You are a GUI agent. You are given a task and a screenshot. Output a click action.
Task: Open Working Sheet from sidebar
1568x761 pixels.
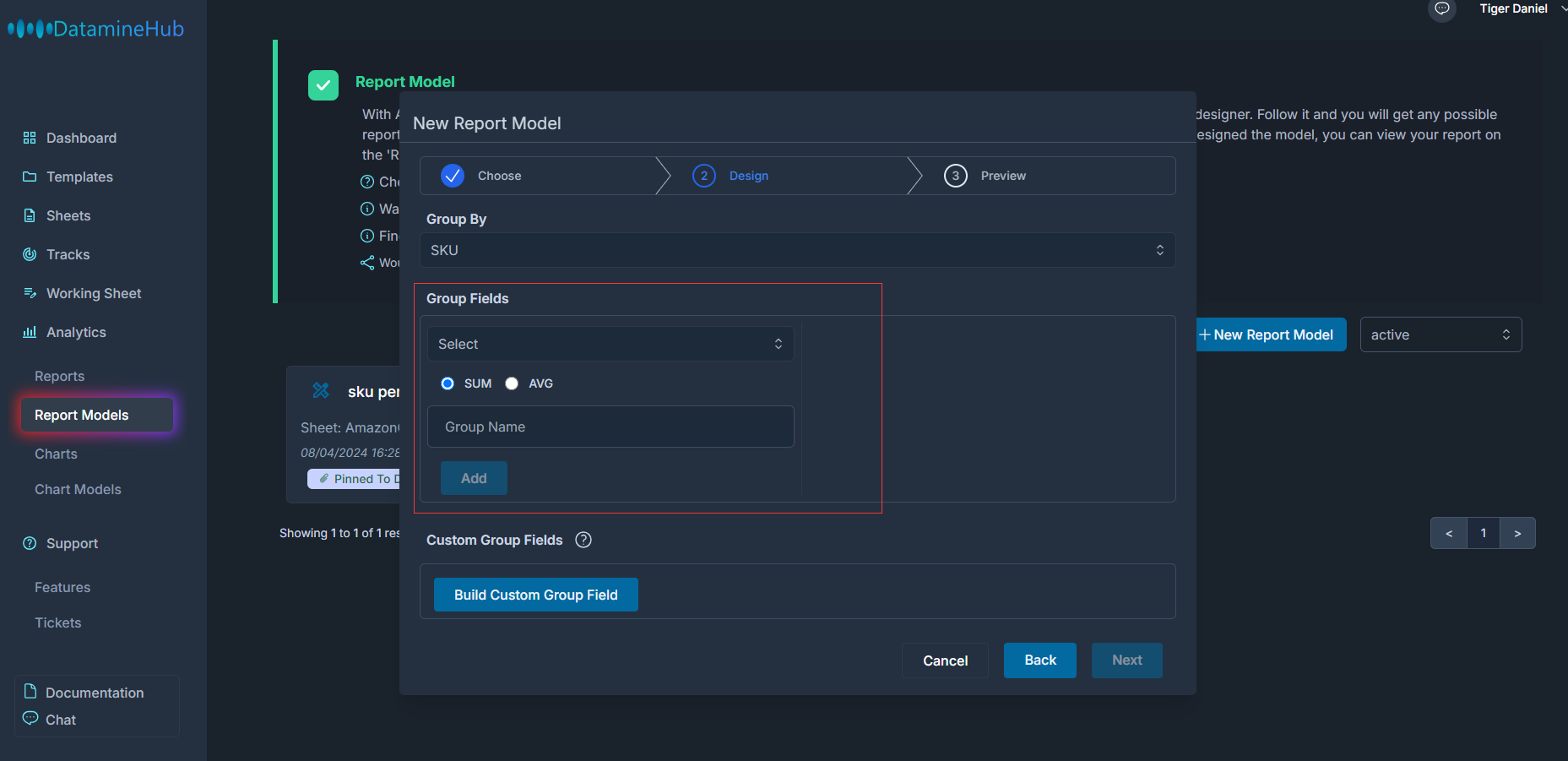click(x=94, y=293)
